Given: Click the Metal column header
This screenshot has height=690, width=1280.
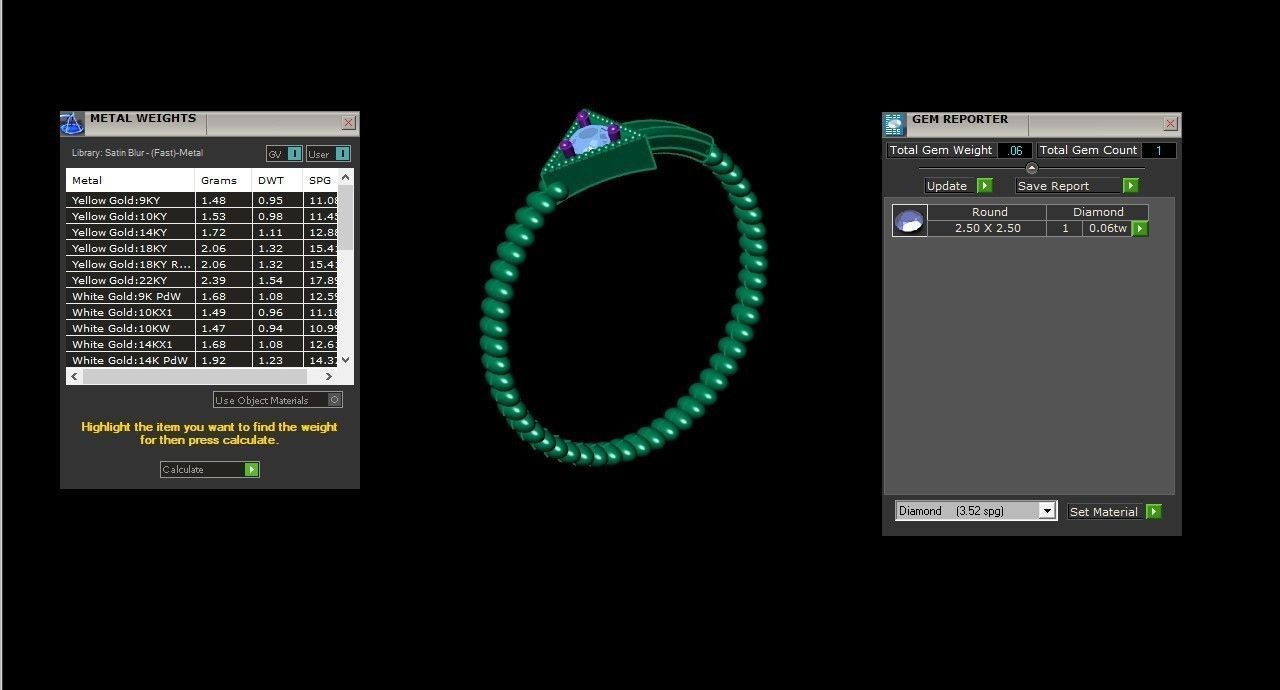Looking at the screenshot, I should (130, 181).
